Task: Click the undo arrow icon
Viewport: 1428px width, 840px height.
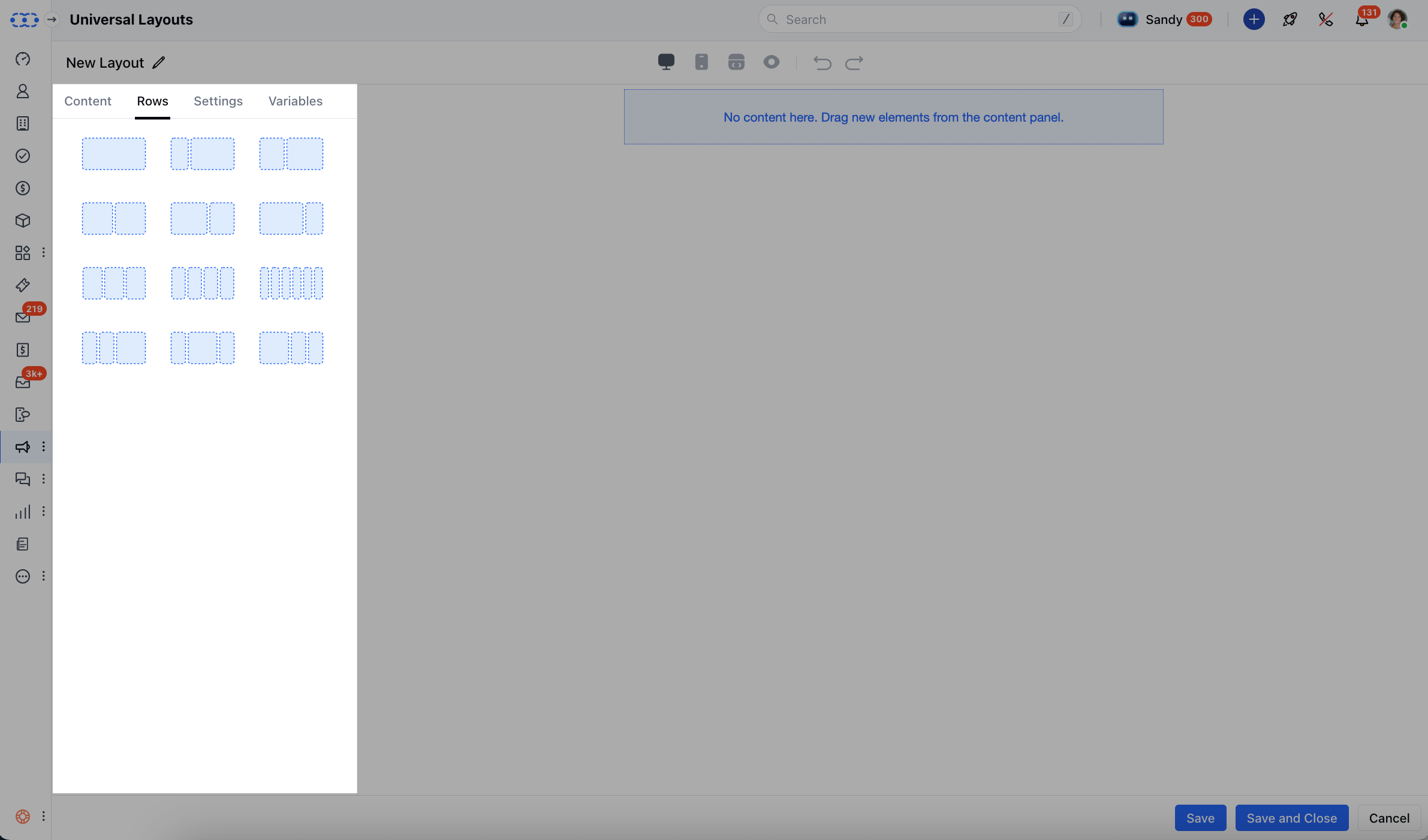Action: [822, 62]
